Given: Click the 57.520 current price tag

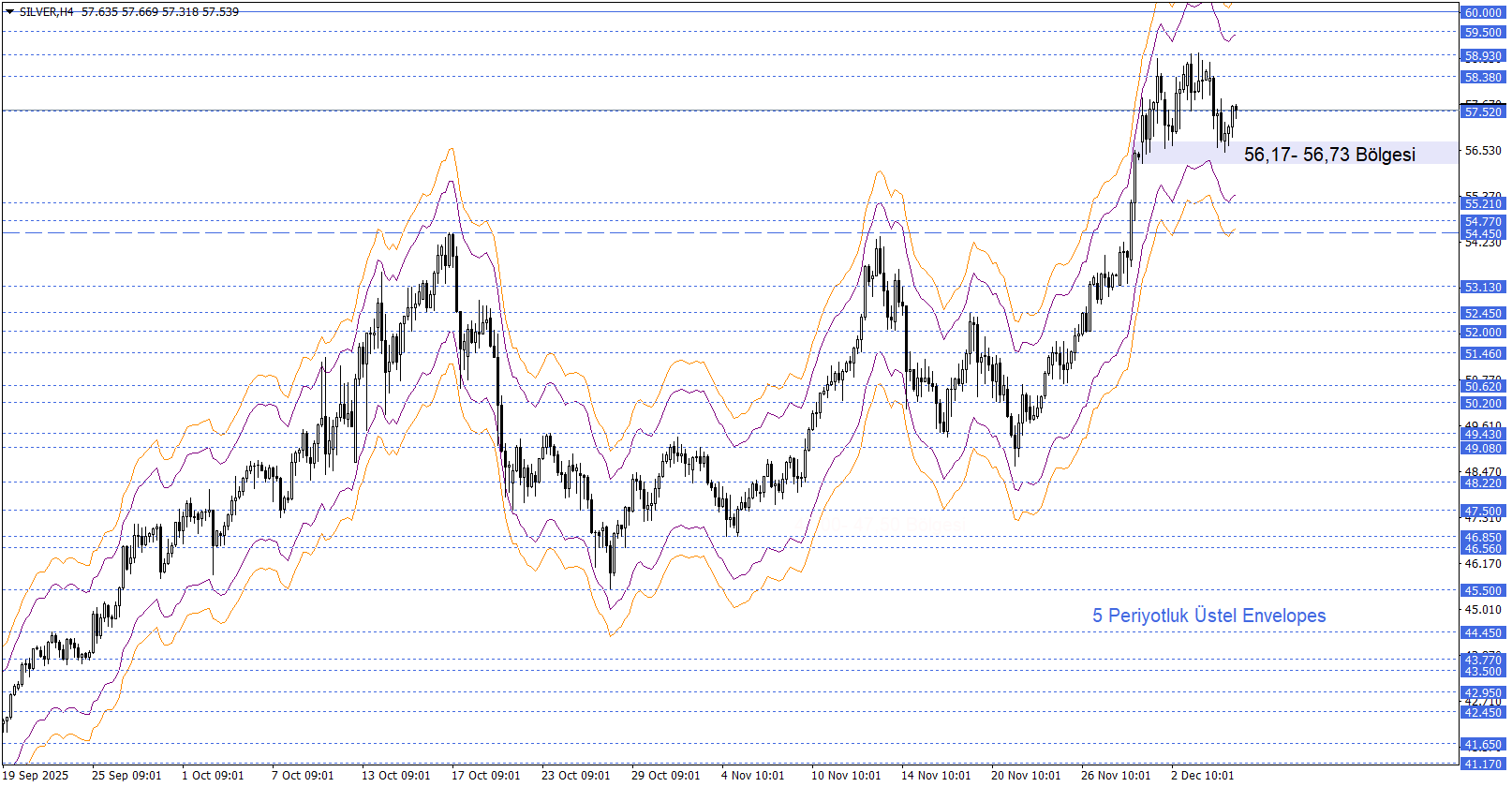Looking at the screenshot, I should pyautogui.click(x=1483, y=112).
